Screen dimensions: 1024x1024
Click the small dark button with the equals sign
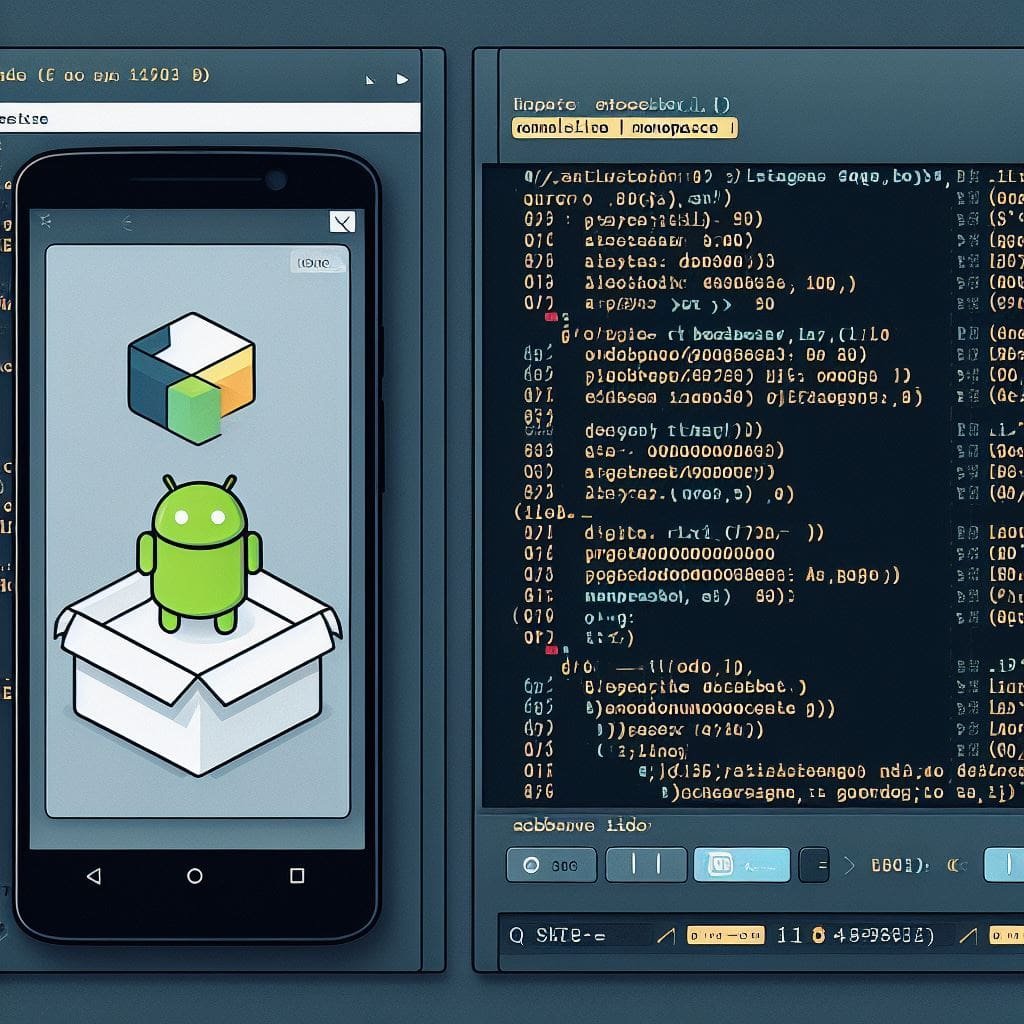coord(814,865)
